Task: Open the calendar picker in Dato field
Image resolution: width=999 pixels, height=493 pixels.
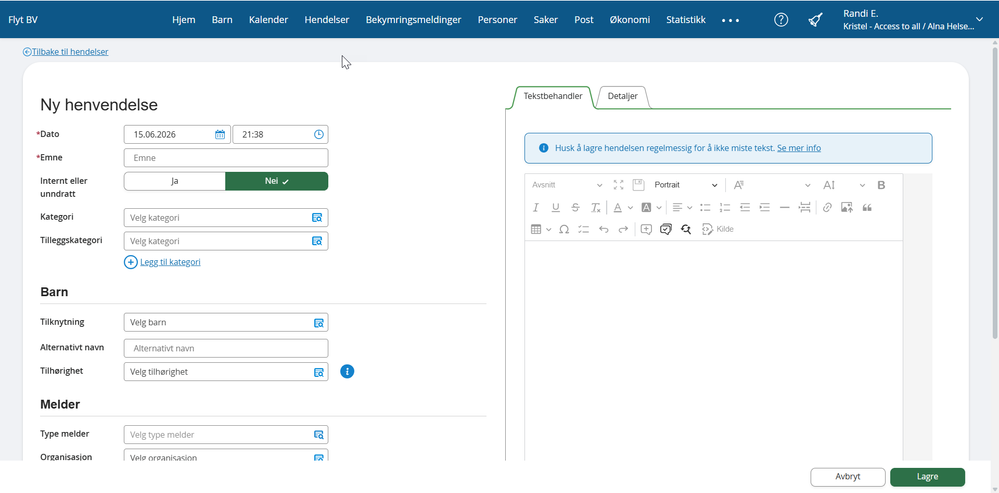Action: (220, 134)
